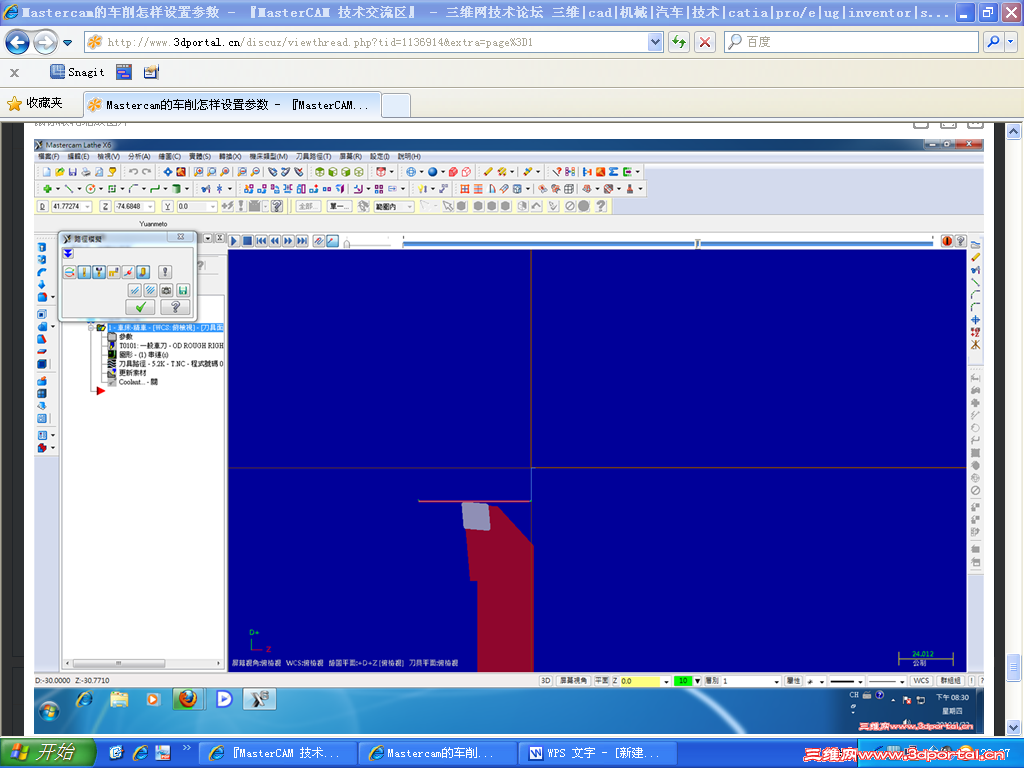Screen dimensions: 1024x768
Task: Select the Save file icon on the toolbar
Action: pyautogui.click(x=73, y=172)
